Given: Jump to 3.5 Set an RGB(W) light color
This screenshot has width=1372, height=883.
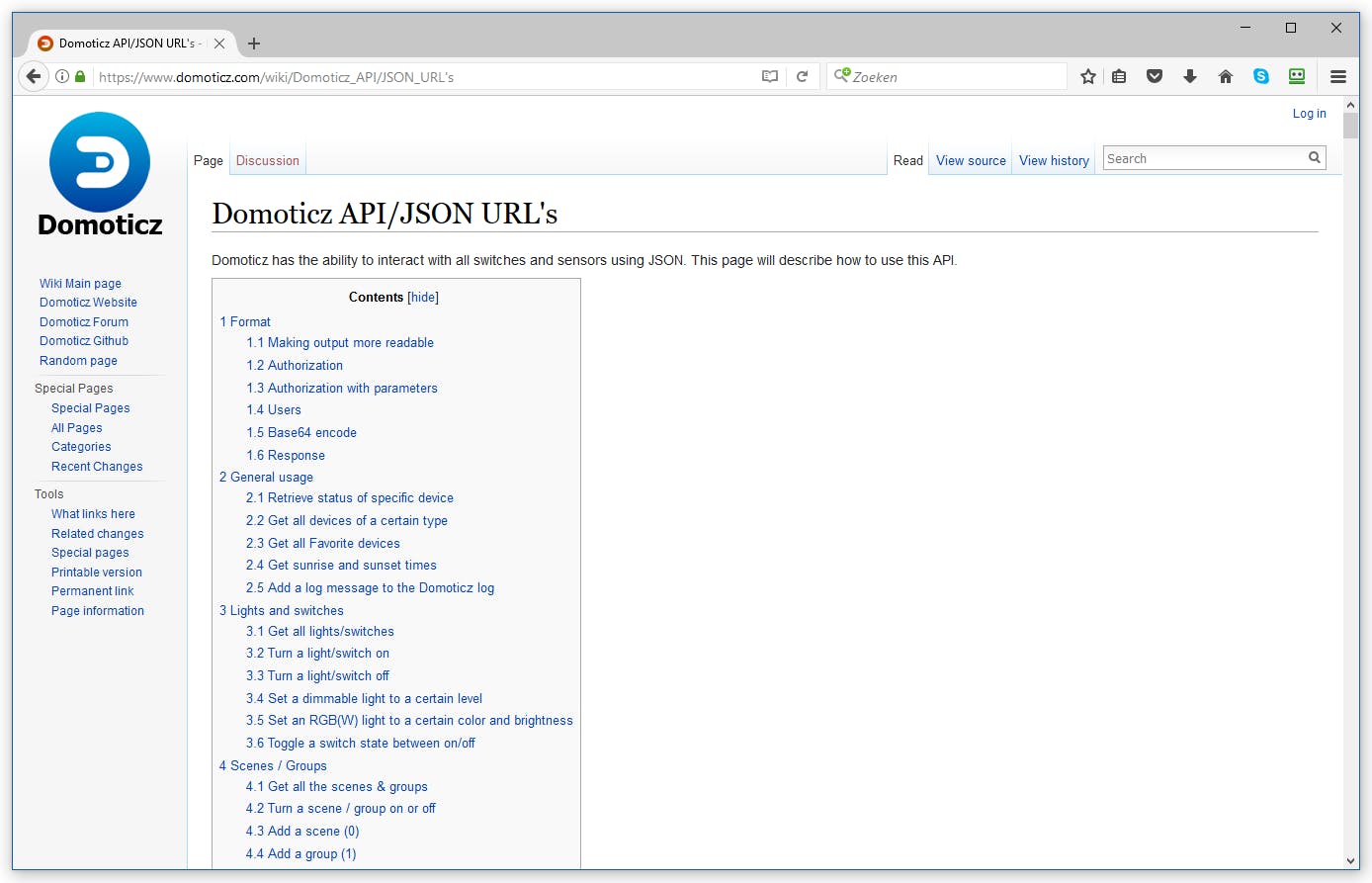Looking at the screenshot, I should click(x=409, y=720).
